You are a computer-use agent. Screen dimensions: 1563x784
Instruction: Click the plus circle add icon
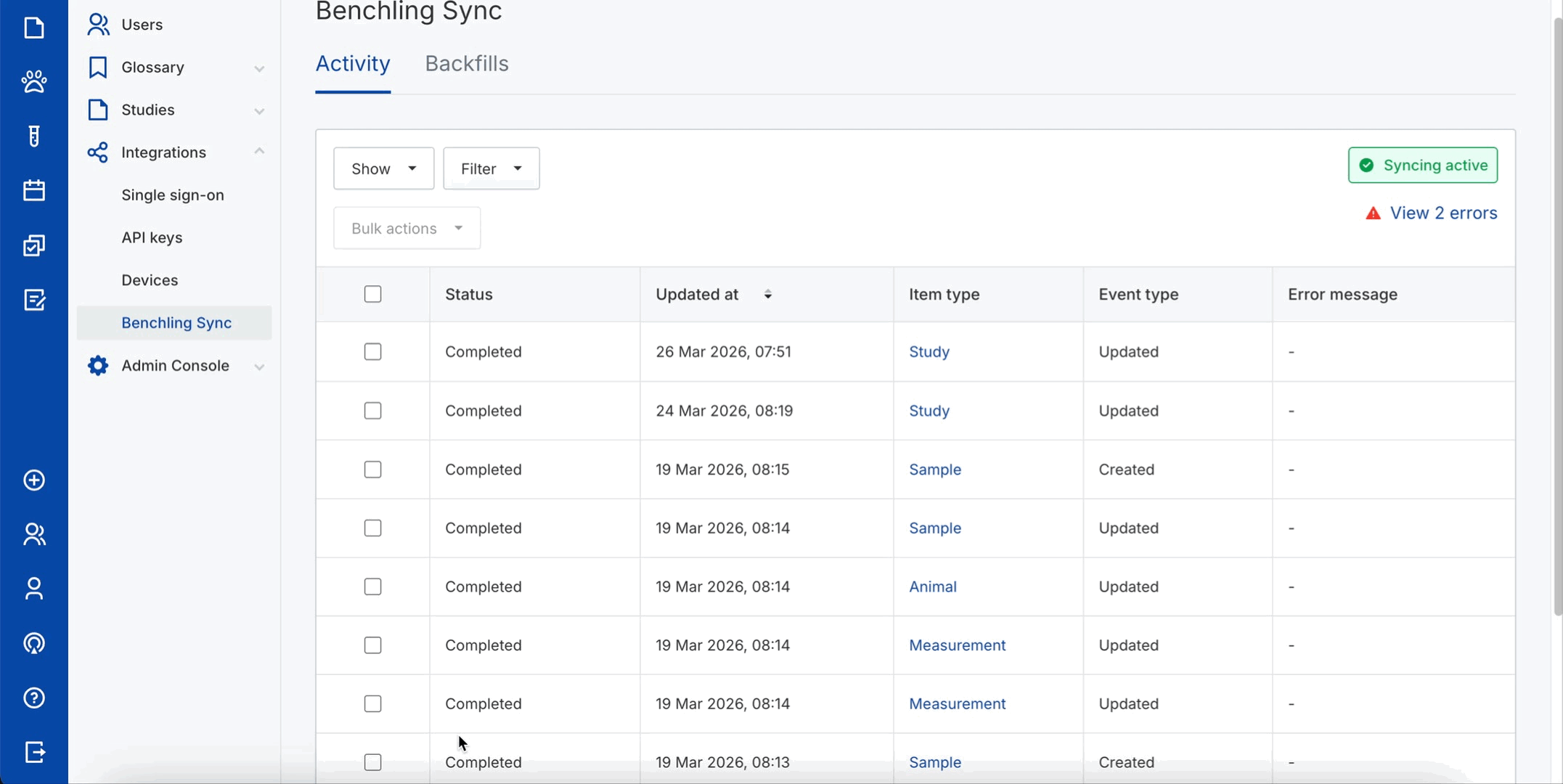tap(34, 480)
